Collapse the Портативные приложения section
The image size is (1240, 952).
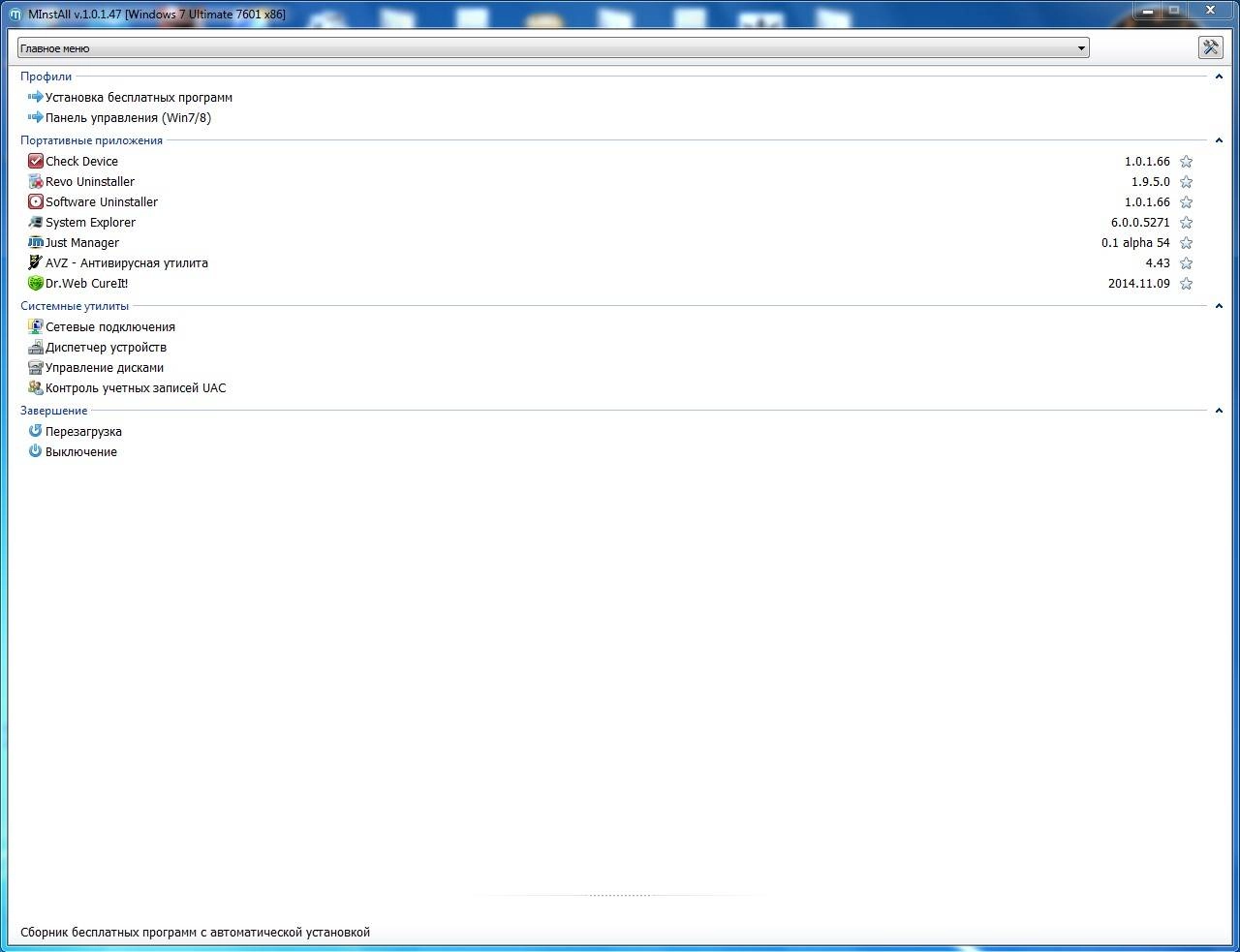point(1219,140)
